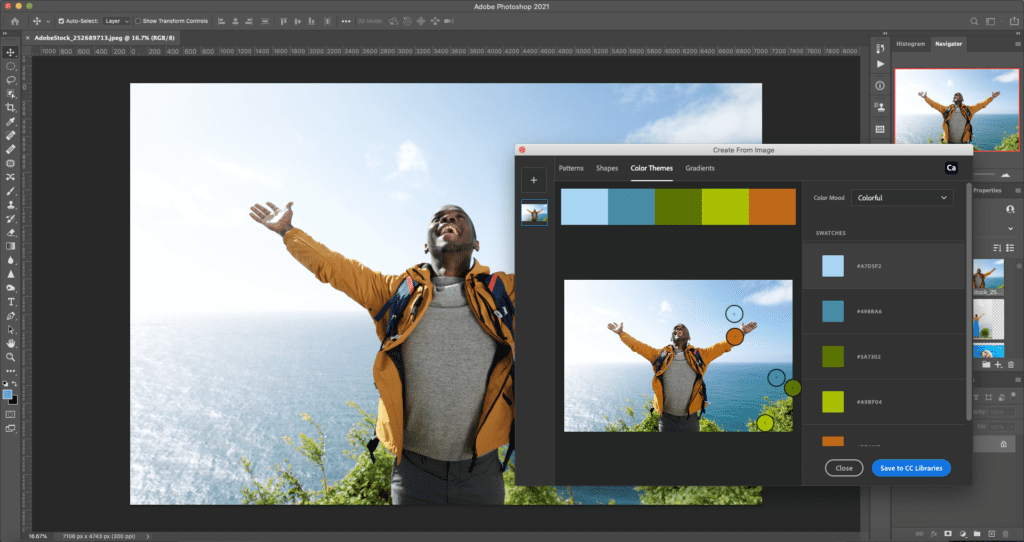Select the Horizontal Type tool
The image size is (1024, 542).
[x=10, y=302]
